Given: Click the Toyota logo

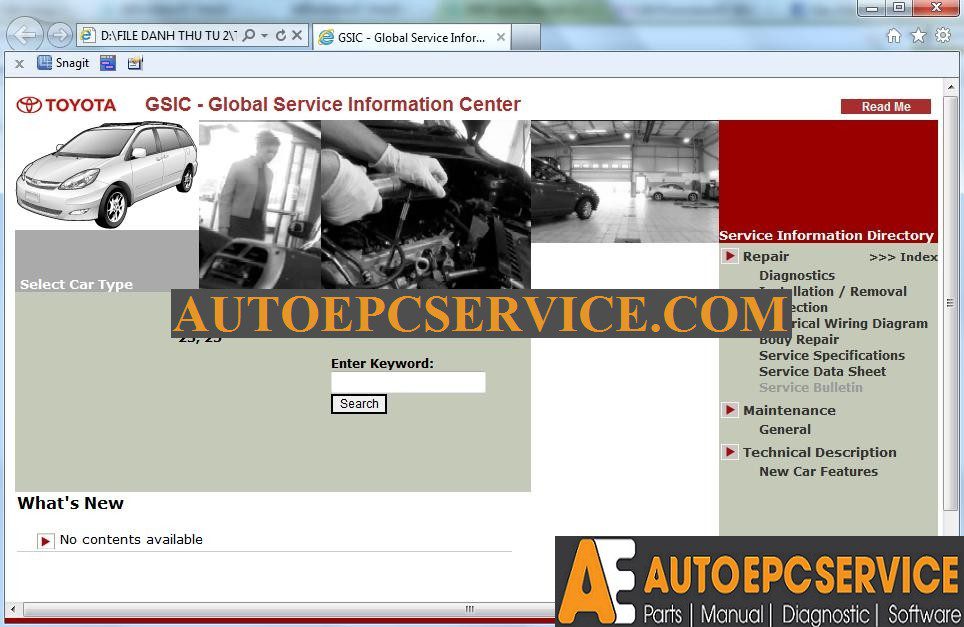Looking at the screenshot, I should 66,105.
